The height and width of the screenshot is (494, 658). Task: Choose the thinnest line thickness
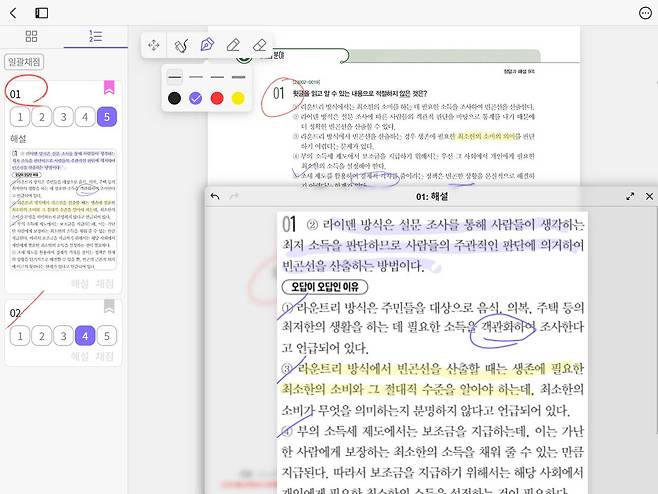(x=175, y=77)
